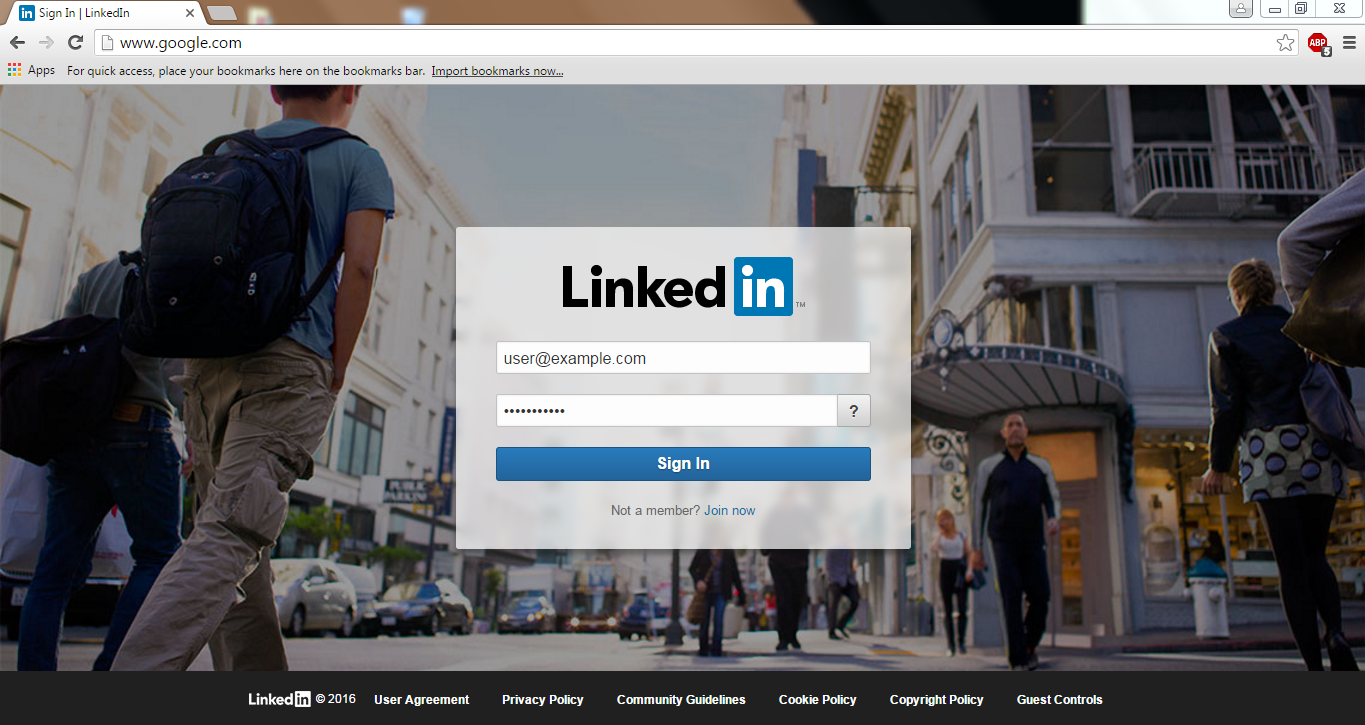Select the Sign In | LinkedIn tab
The width and height of the screenshot is (1365, 725).
[x=105, y=13]
